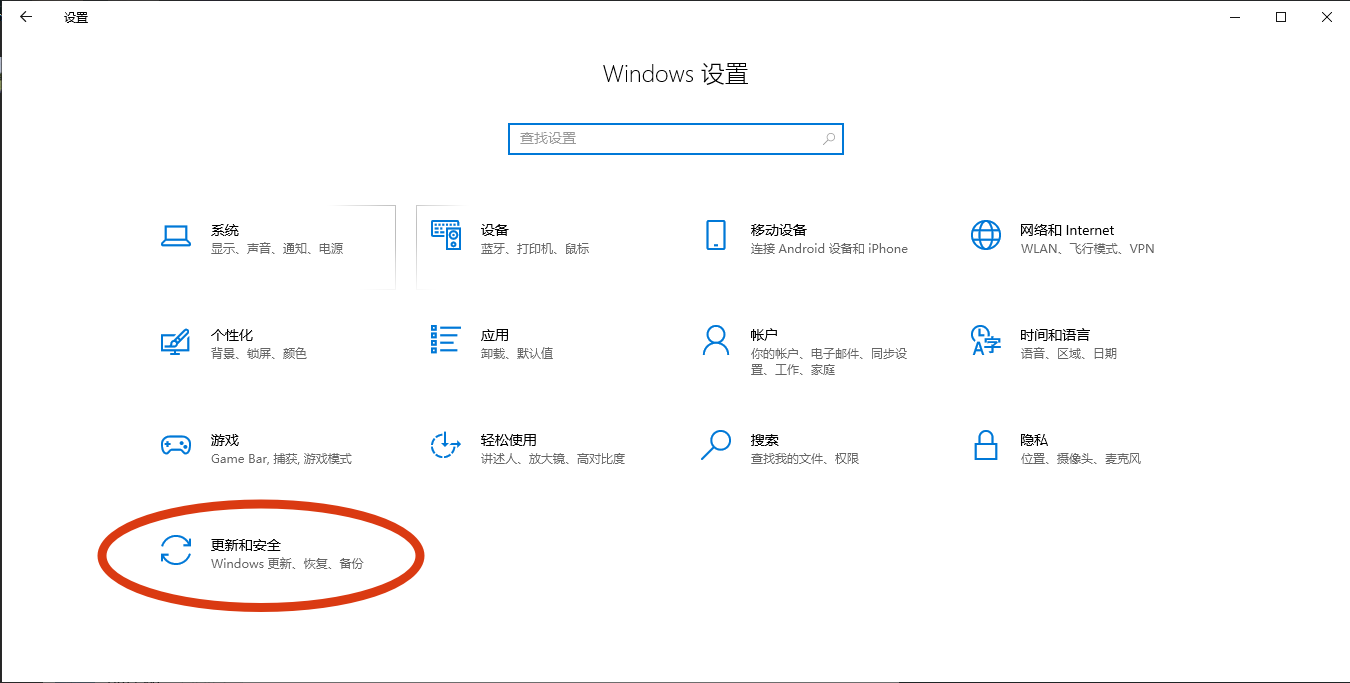Click the text 蓝牙、打印机、鼠标

[535, 249]
